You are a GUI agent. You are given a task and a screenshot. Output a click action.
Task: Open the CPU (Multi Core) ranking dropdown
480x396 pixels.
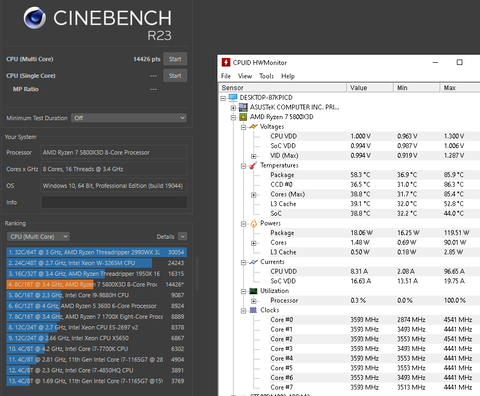(x=38, y=236)
